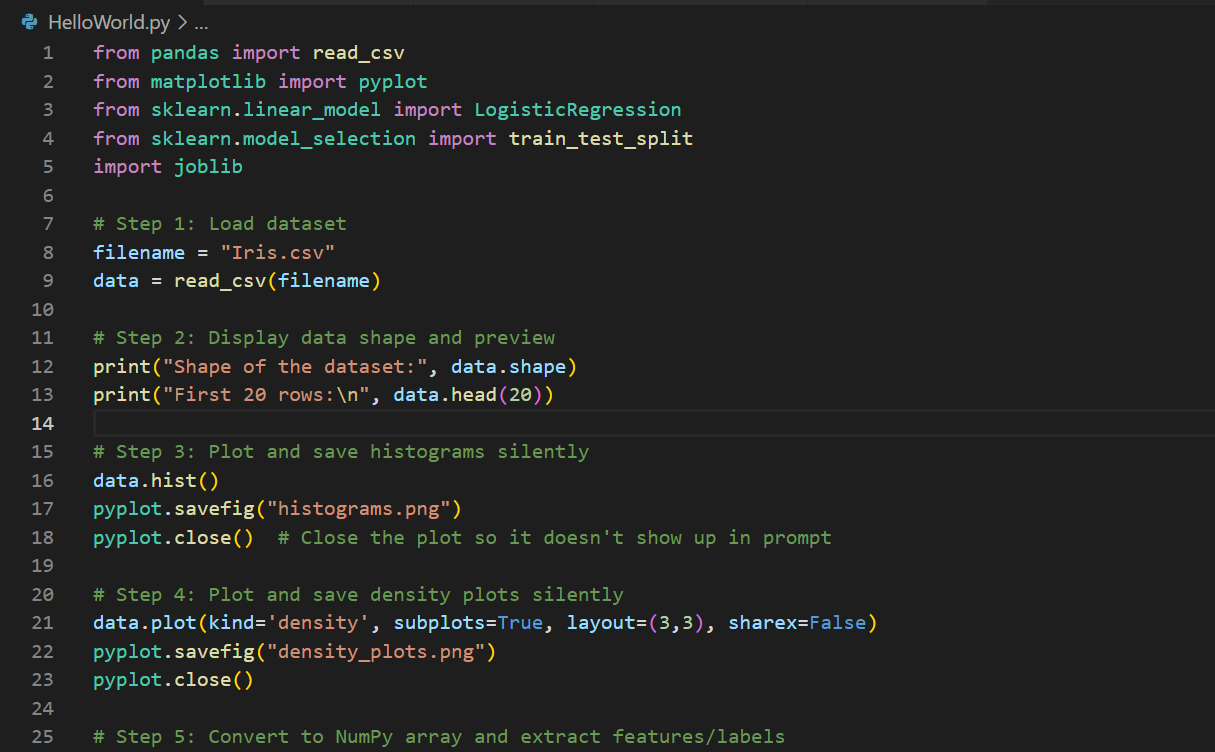
Task: Click line number 12 in the gutter
Action: [42, 366]
